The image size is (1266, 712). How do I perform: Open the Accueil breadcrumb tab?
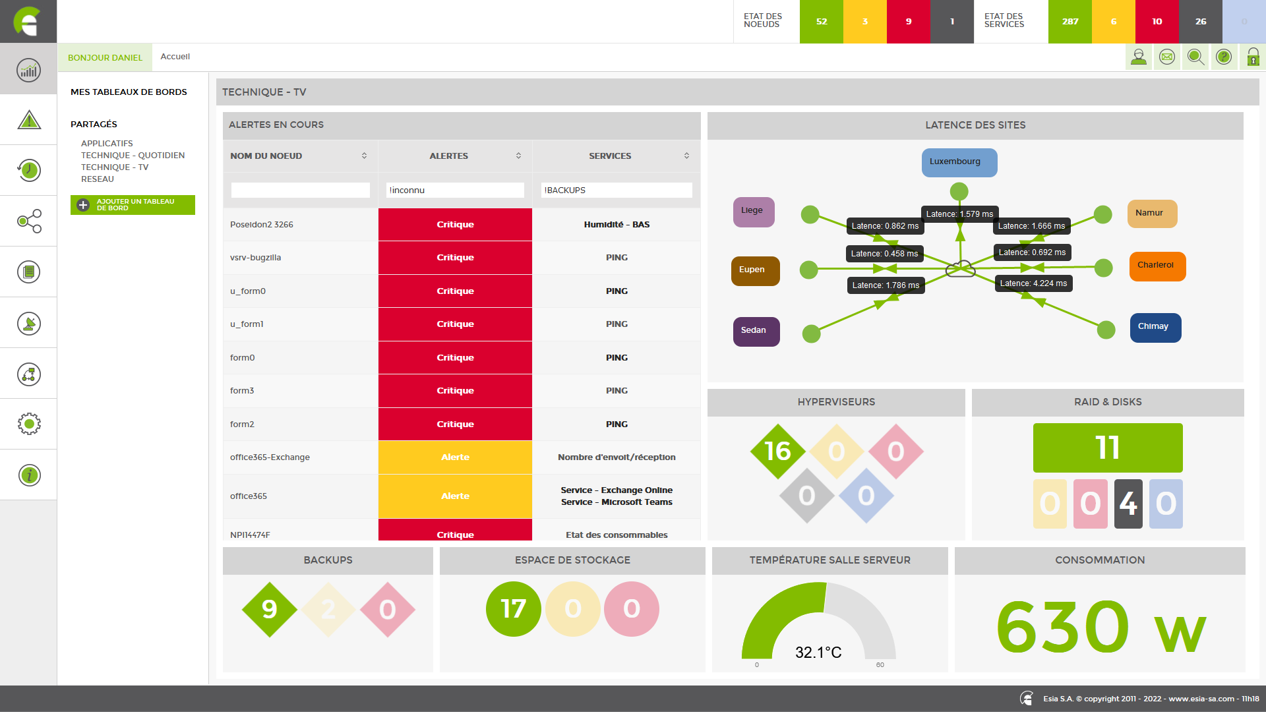pos(175,57)
